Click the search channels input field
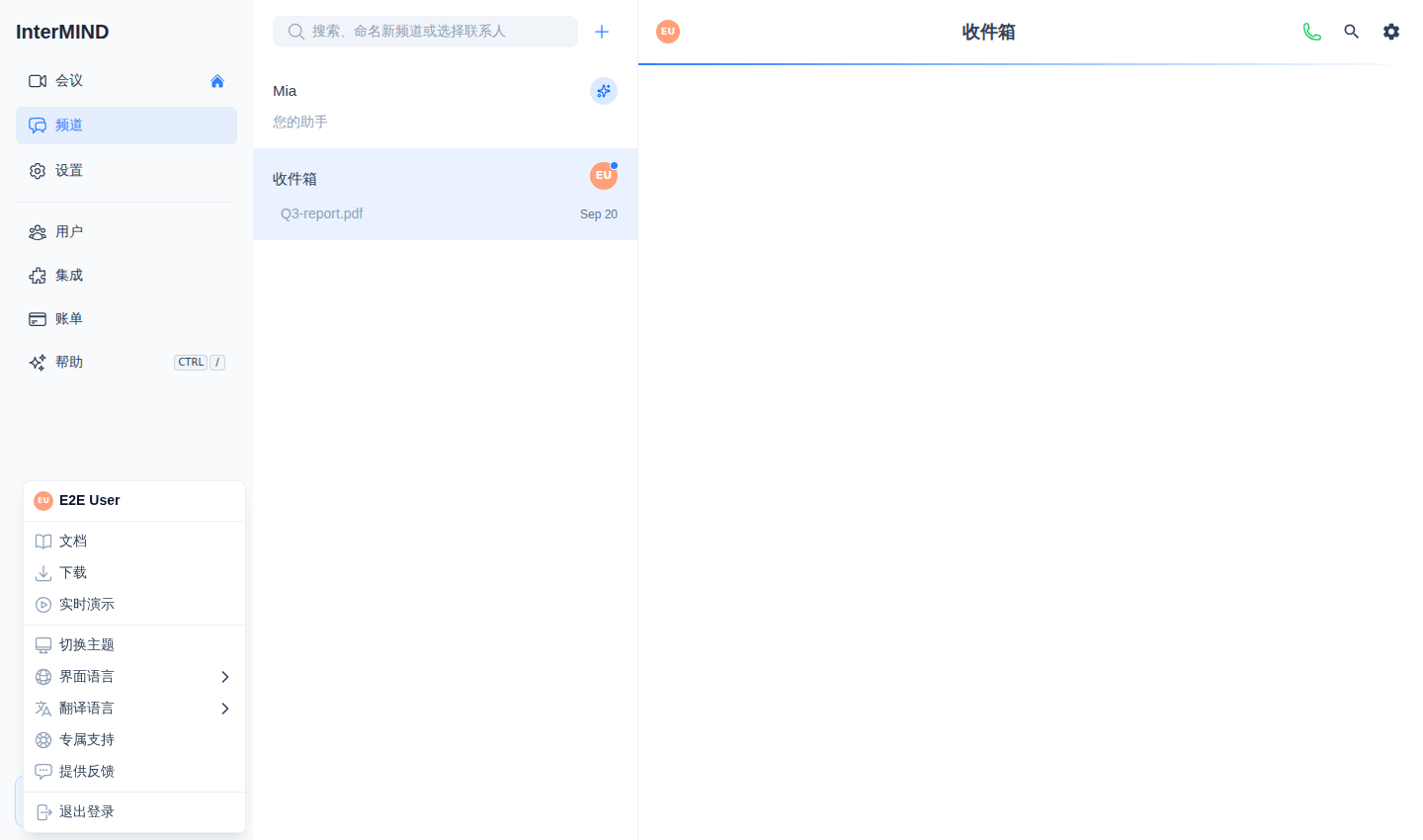The height and width of the screenshot is (840, 1423). pyautogui.click(x=426, y=32)
